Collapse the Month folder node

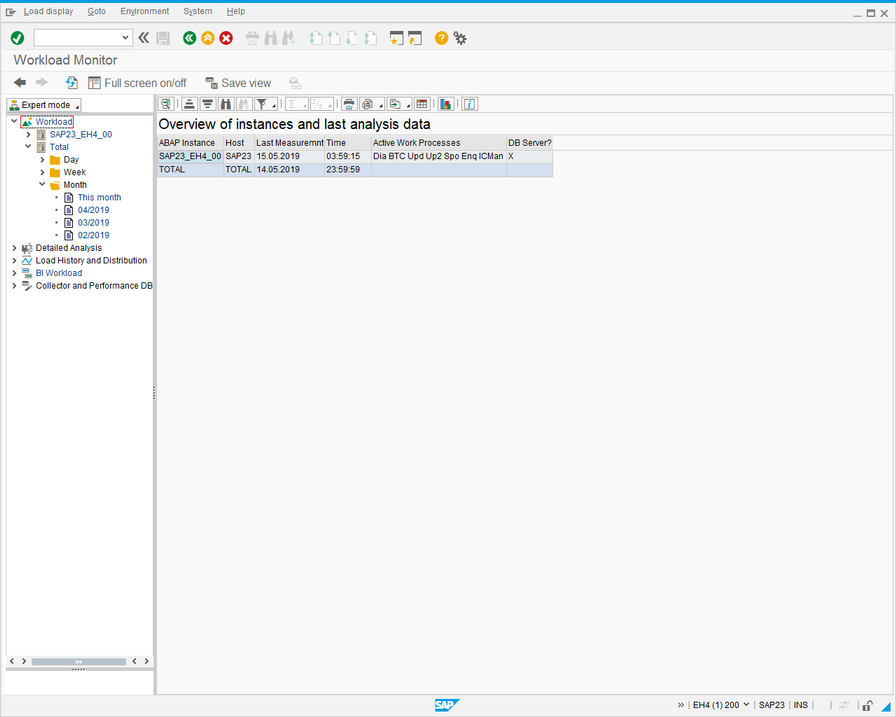tap(42, 185)
